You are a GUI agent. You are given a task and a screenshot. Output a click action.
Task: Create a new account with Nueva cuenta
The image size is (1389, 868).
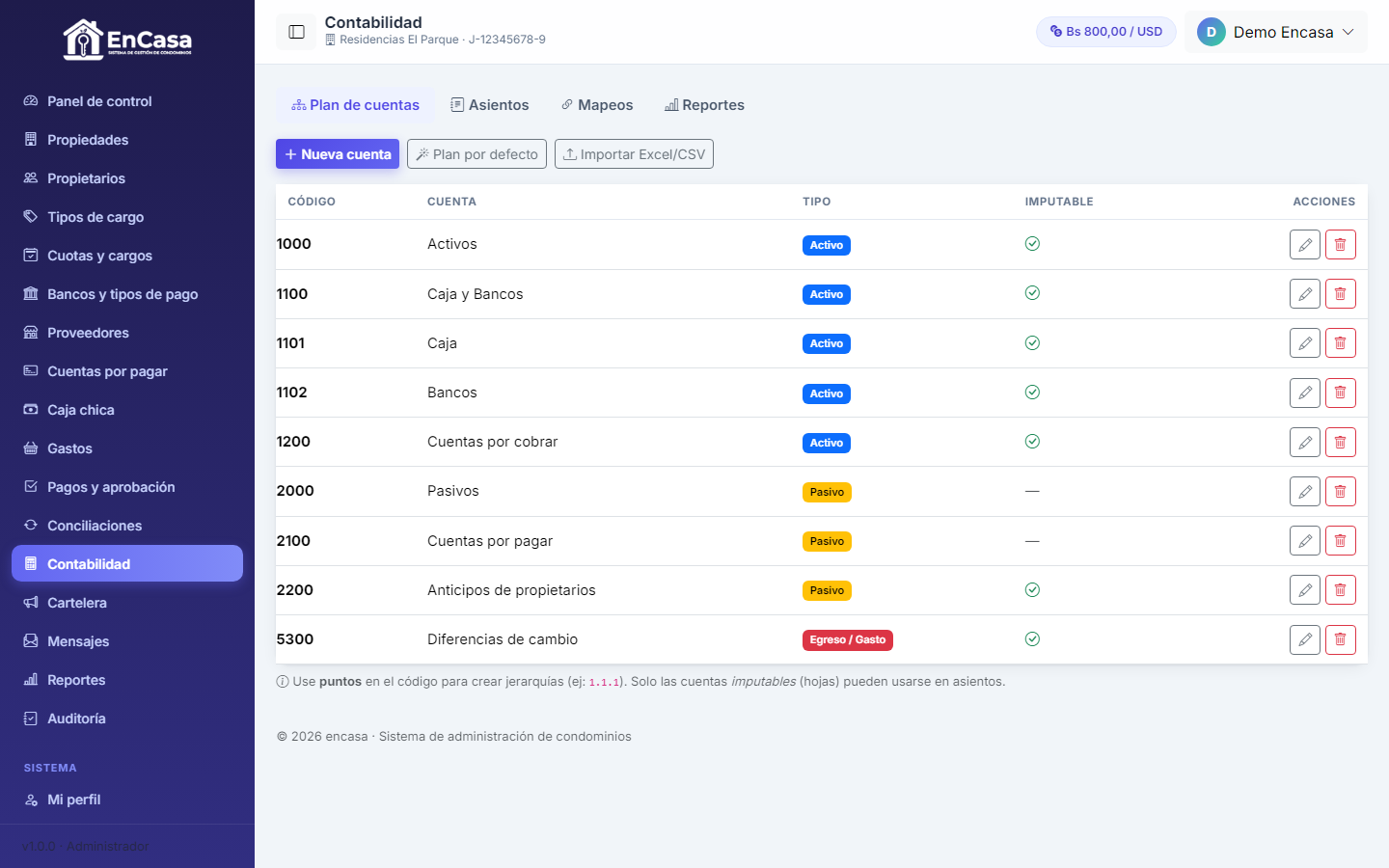coord(338,154)
